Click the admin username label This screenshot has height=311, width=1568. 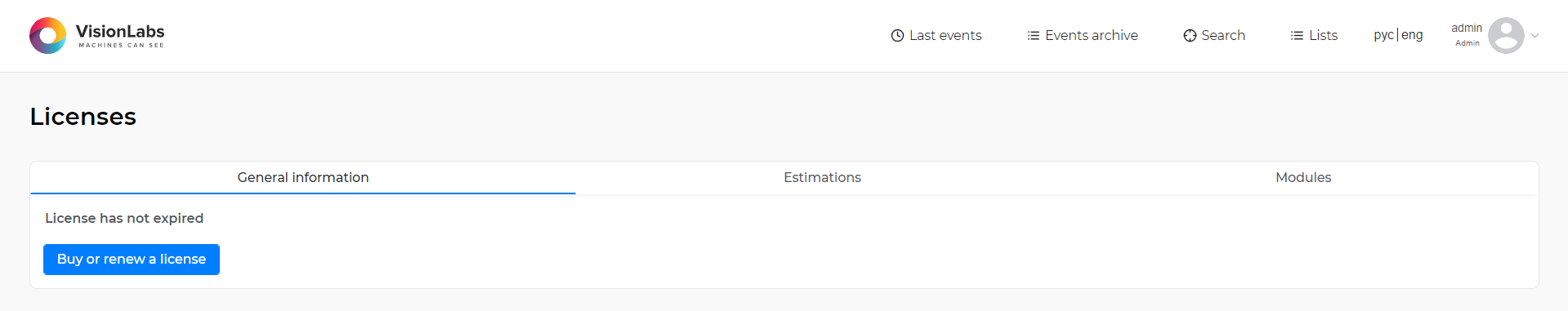coord(1467,28)
